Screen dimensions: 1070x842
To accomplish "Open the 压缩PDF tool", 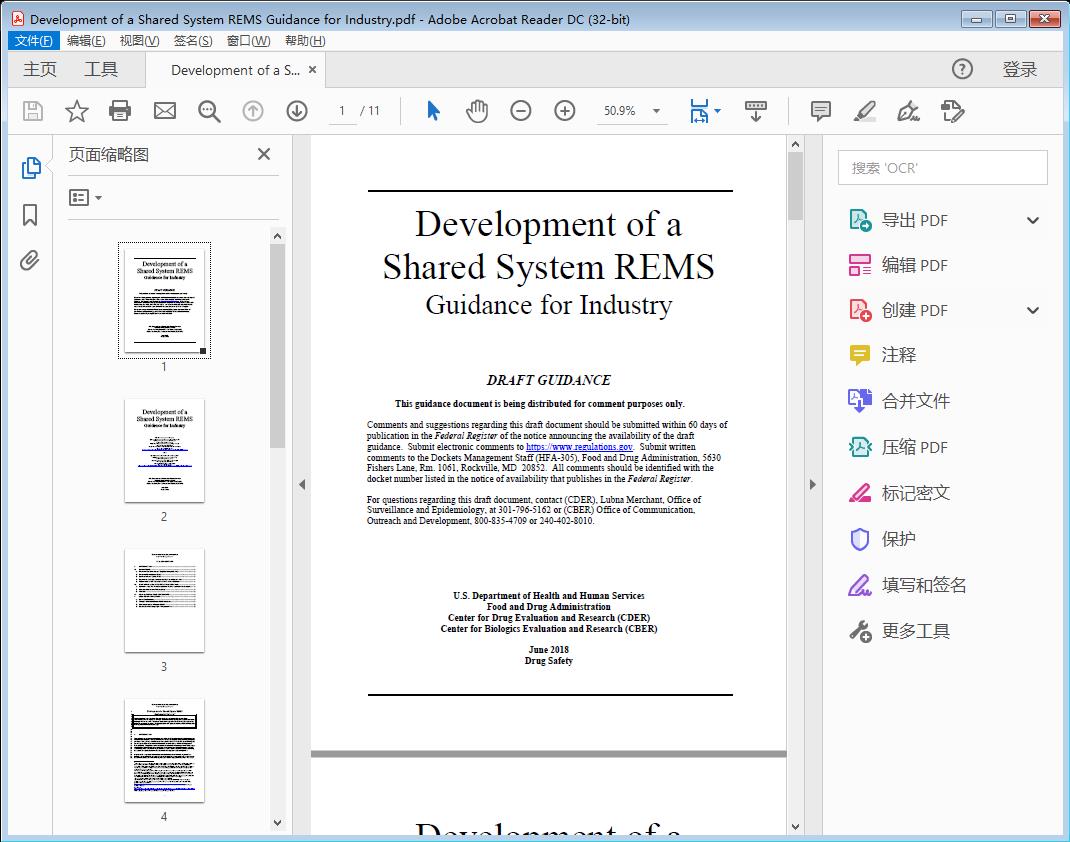I will [x=914, y=447].
